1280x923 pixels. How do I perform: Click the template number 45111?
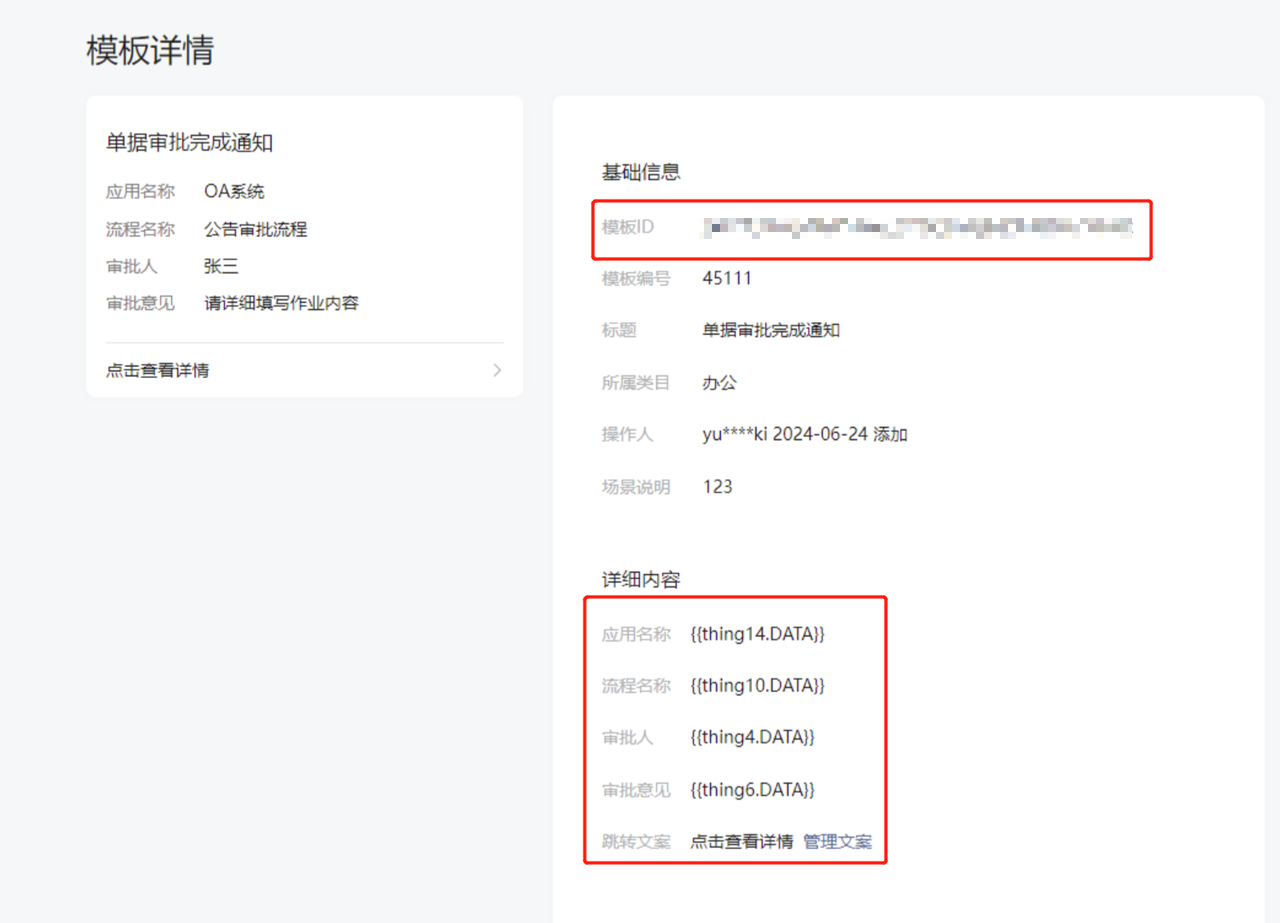click(727, 278)
